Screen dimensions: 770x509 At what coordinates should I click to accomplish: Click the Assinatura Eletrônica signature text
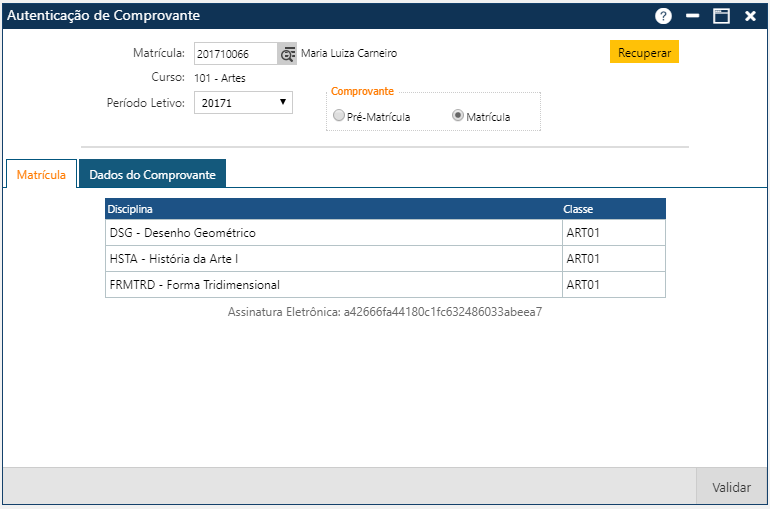click(x=385, y=311)
